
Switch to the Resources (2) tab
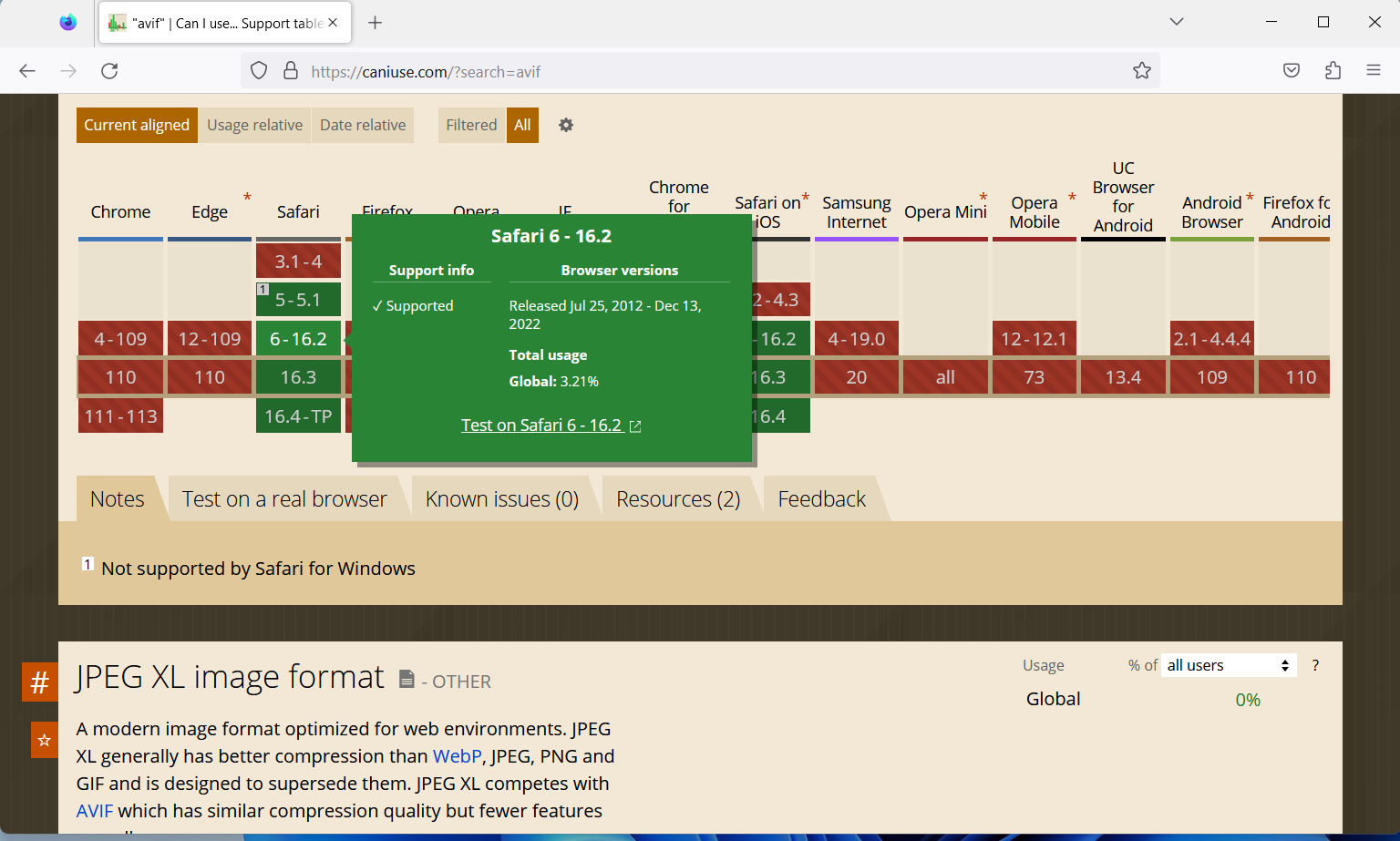pos(678,498)
